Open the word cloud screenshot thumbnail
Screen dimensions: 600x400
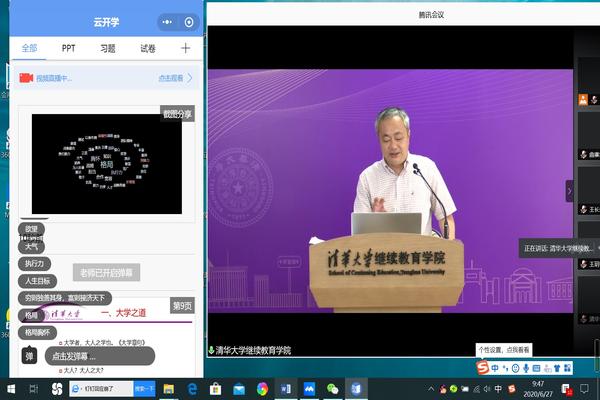[x=107, y=164]
